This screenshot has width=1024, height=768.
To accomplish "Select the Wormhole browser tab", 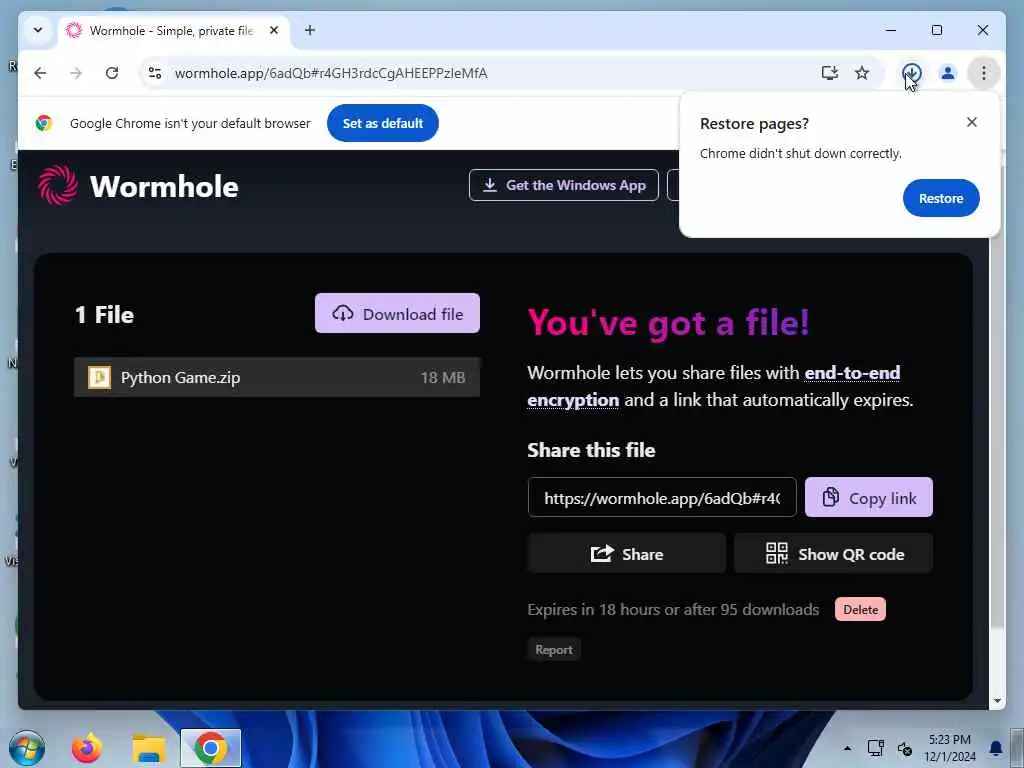I will coord(174,31).
